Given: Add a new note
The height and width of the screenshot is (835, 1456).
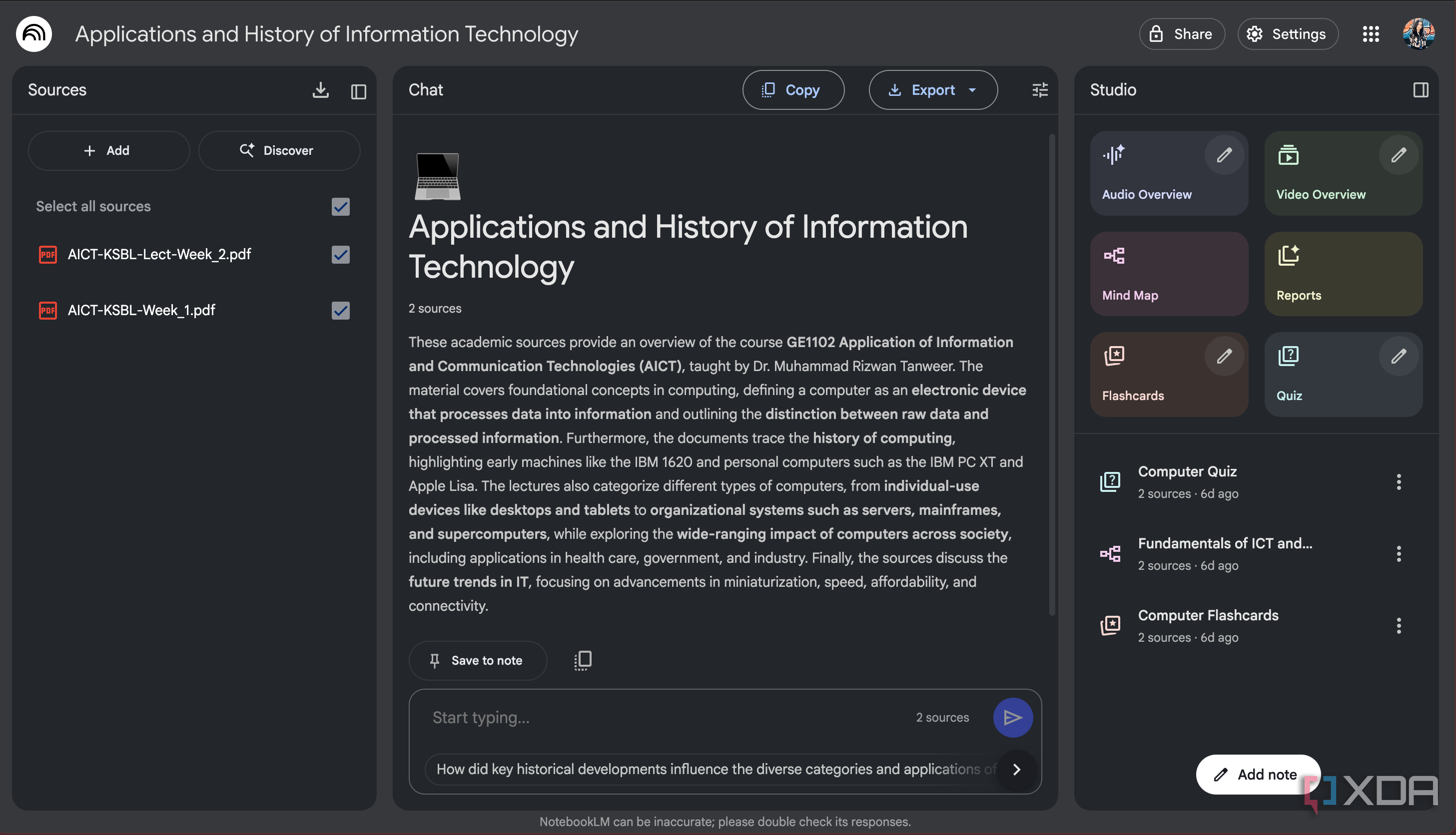Looking at the screenshot, I should [1258, 774].
